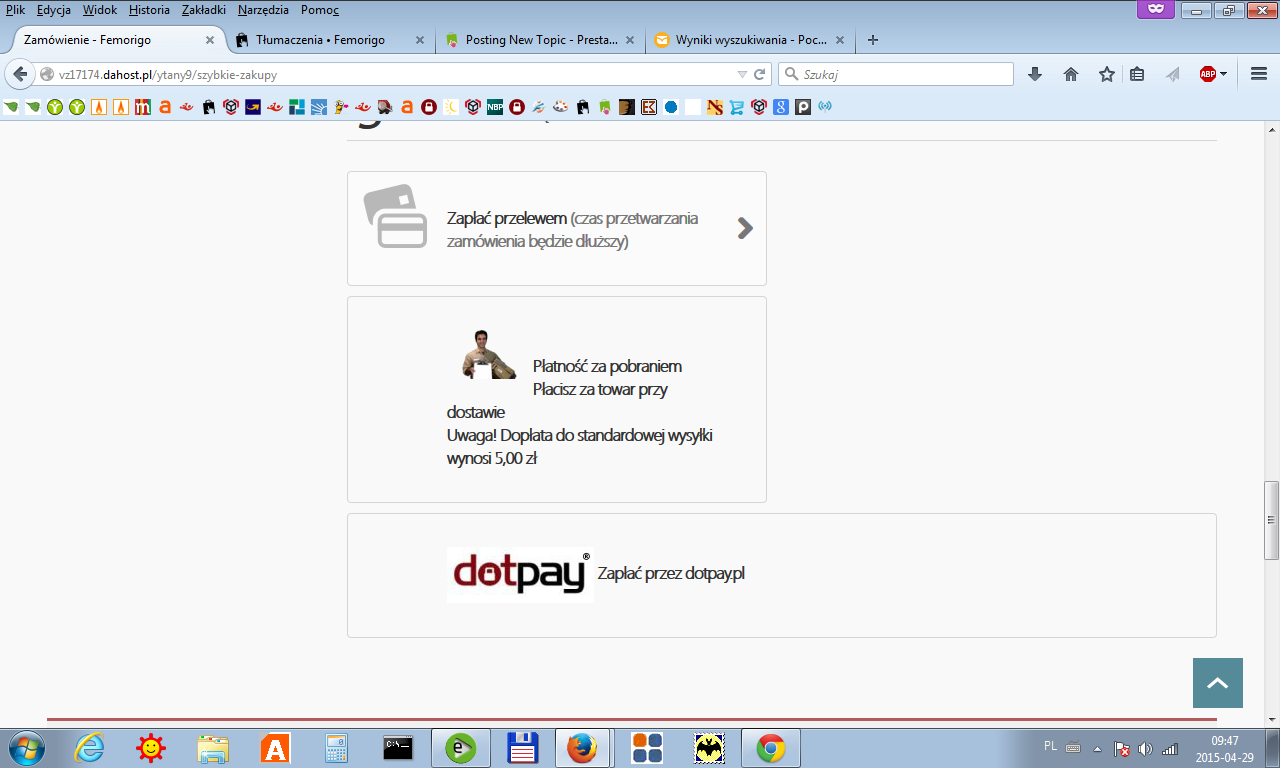Viewport: 1280px width, 768px height.
Task: Go to the Firefox home page icon
Action: pos(1071,74)
